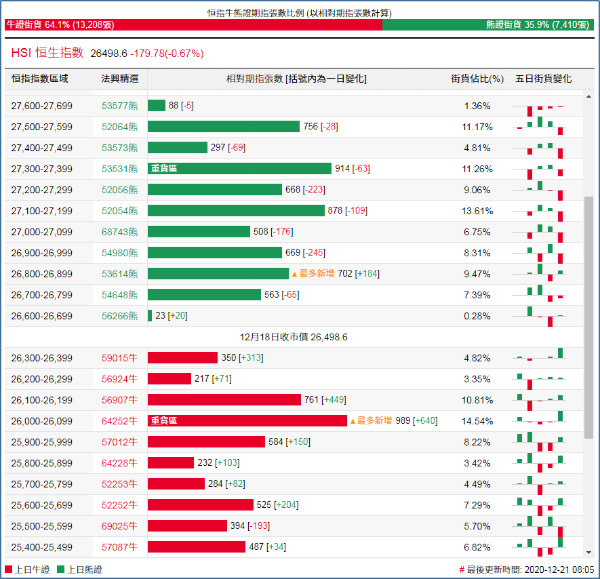Image resolution: width=600 pixels, height=579 pixels.
Task: Click the green bear share 35.9% bar
Action: click(x=488, y=25)
